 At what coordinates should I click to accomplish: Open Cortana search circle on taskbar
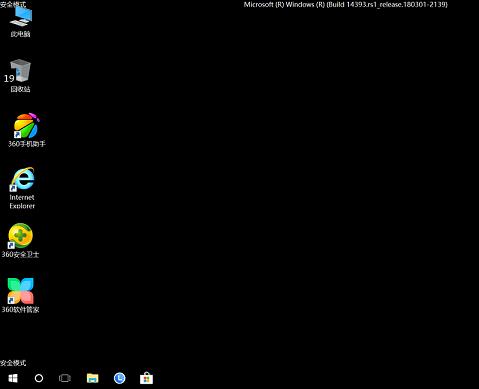click(39, 378)
